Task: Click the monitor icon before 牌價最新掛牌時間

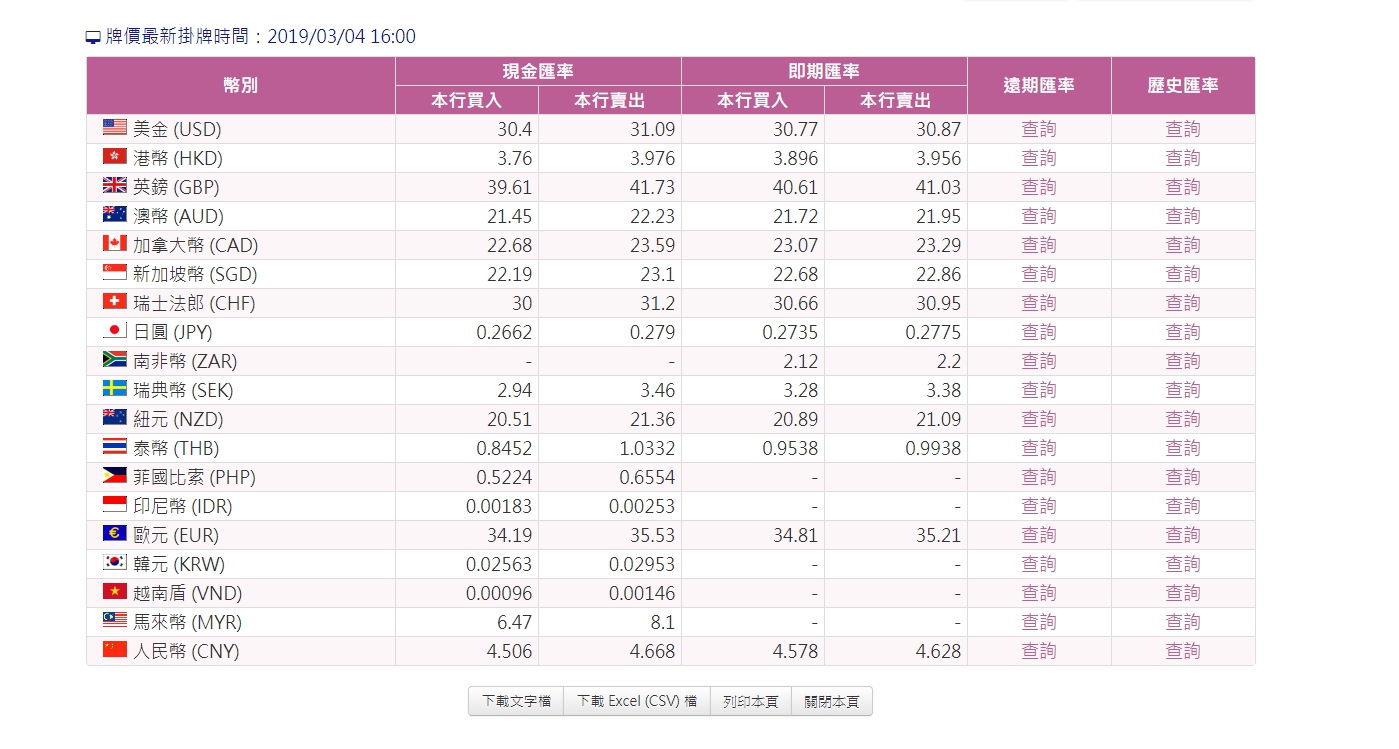Action: [91, 35]
